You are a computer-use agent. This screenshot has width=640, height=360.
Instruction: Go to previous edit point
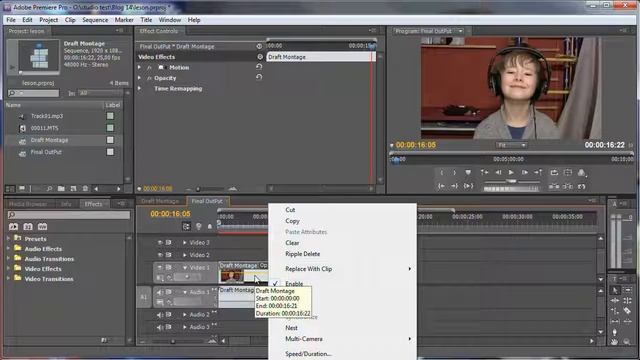pyautogui.click(x=484, y=173)
